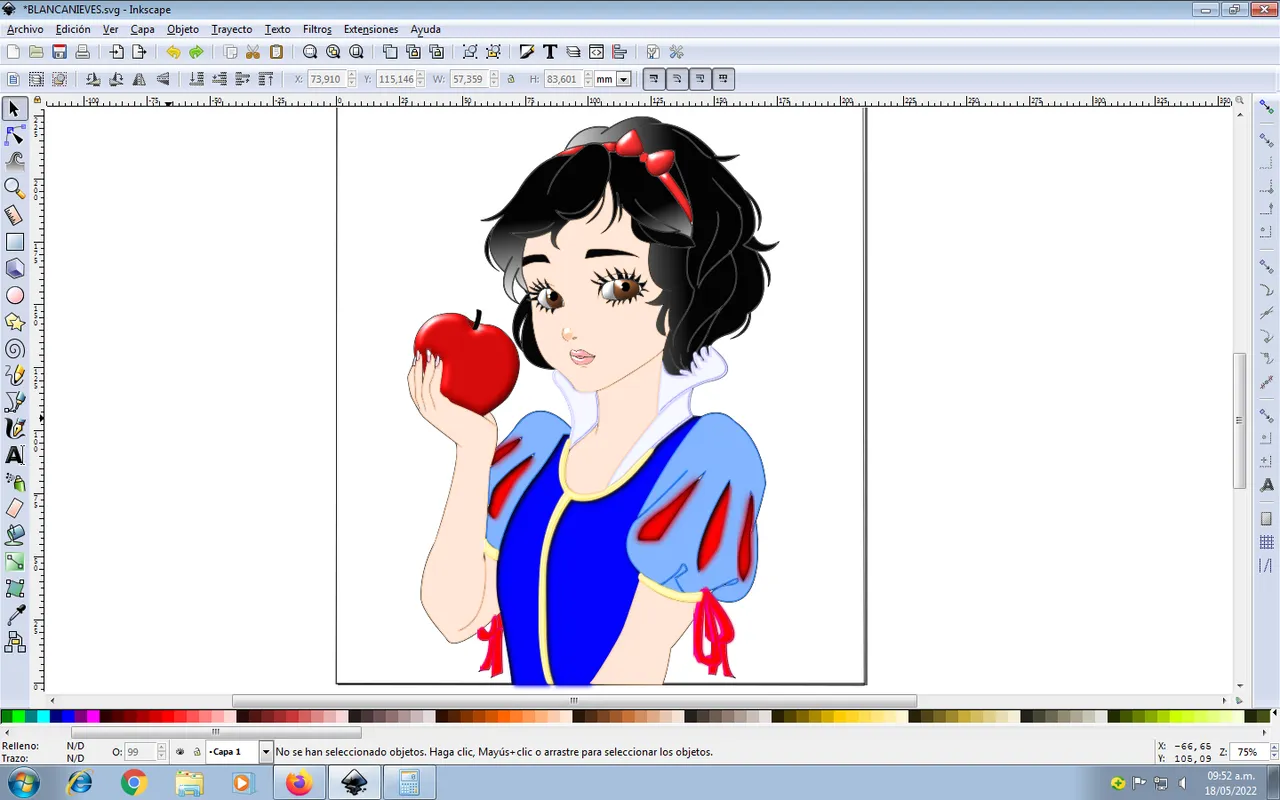
Task: Open the Fill and Stroke dialog icon
Action: (527, 52)
